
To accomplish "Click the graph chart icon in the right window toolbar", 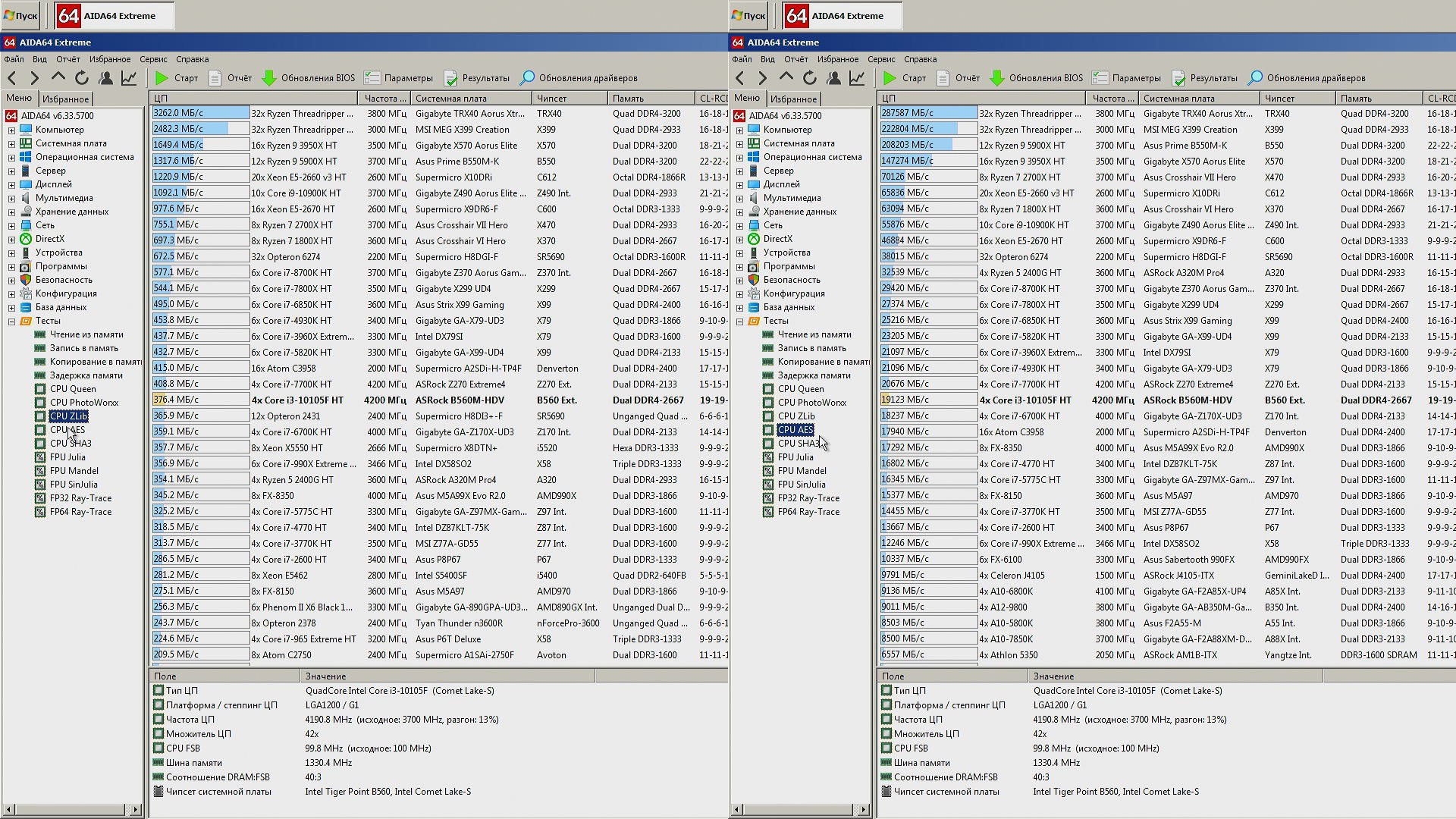I will 857,78.
